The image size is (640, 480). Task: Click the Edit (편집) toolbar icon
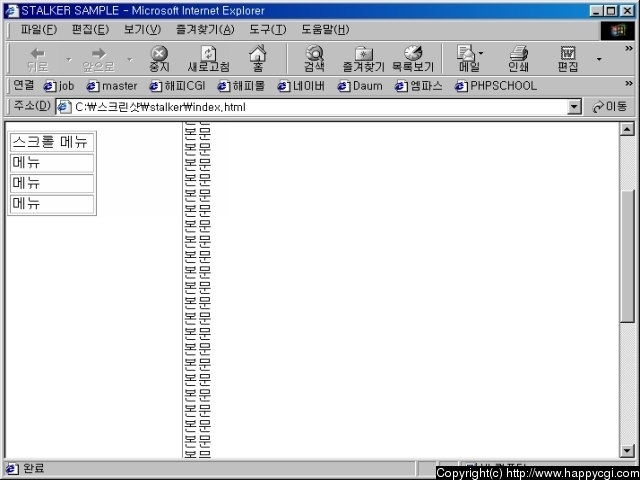click(568, 59)
